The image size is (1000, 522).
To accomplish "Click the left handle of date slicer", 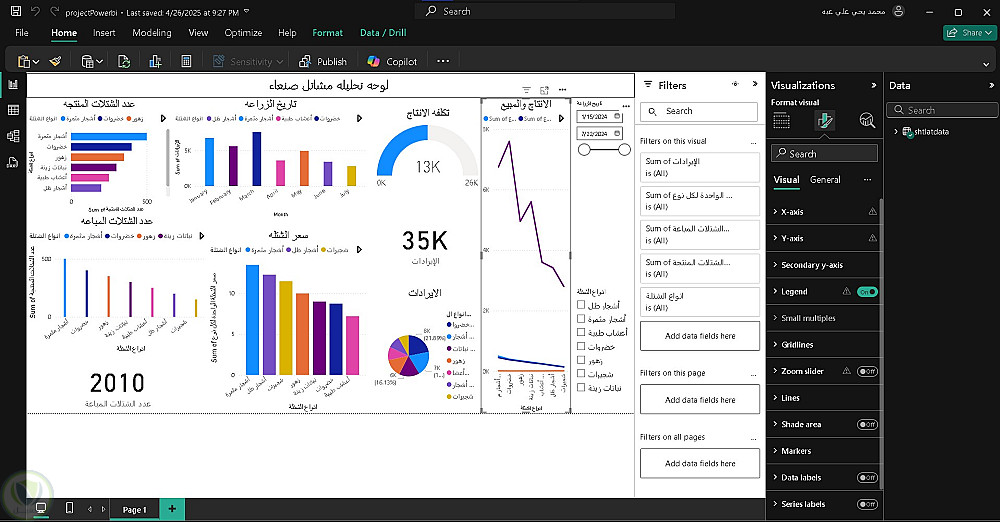I will pyautogui.click(x=584, y=150).
